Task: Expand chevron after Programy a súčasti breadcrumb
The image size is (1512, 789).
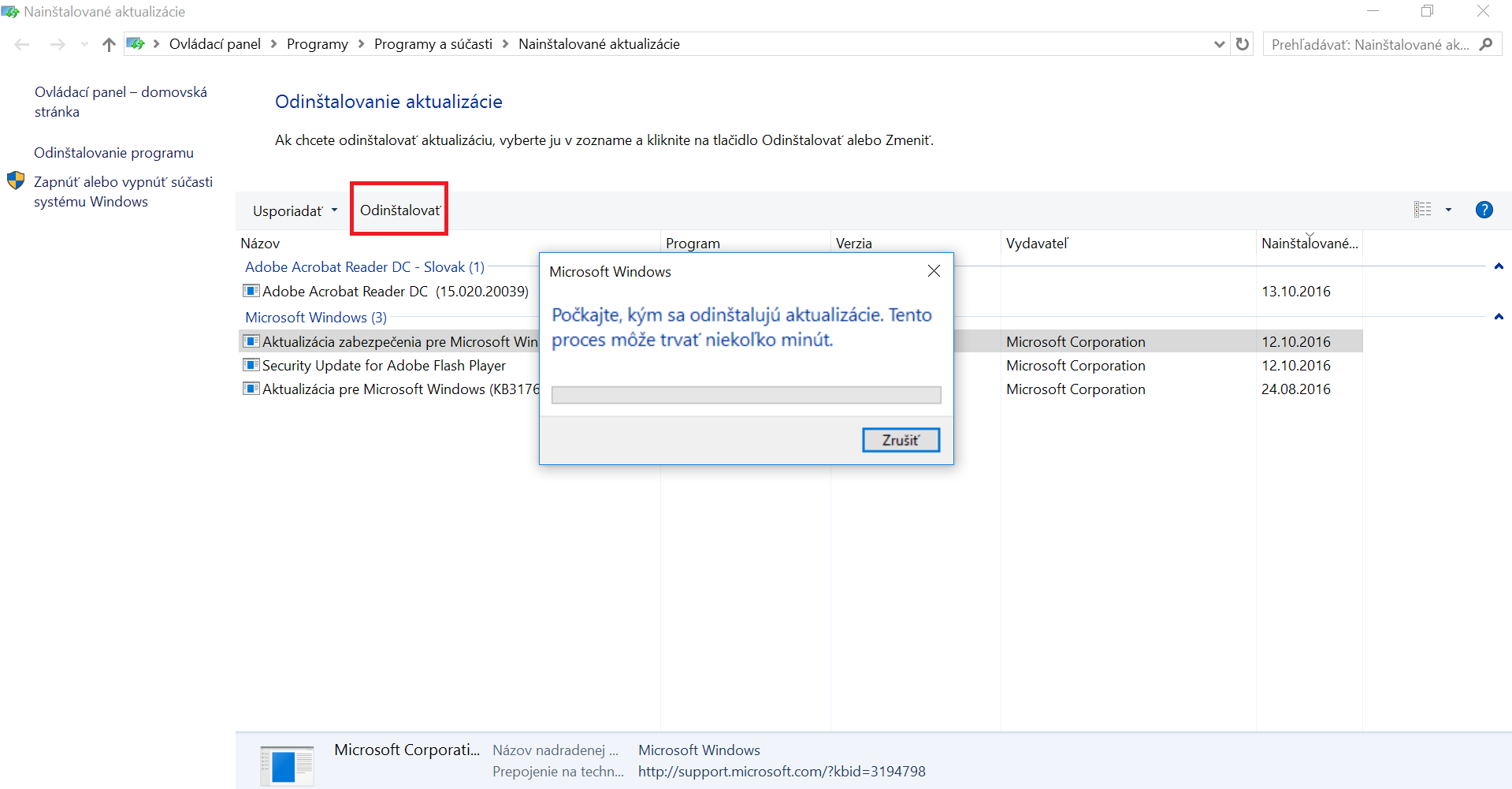Action: click(506, 44)
